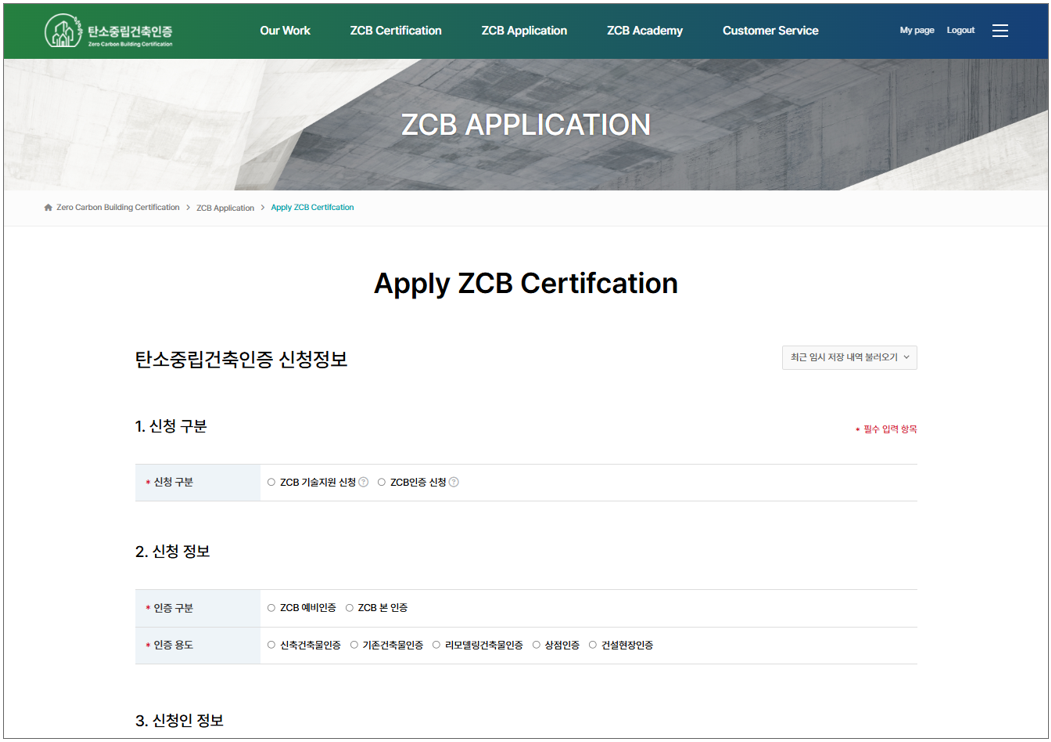Click the Logout link

click(x=960, y=31)
